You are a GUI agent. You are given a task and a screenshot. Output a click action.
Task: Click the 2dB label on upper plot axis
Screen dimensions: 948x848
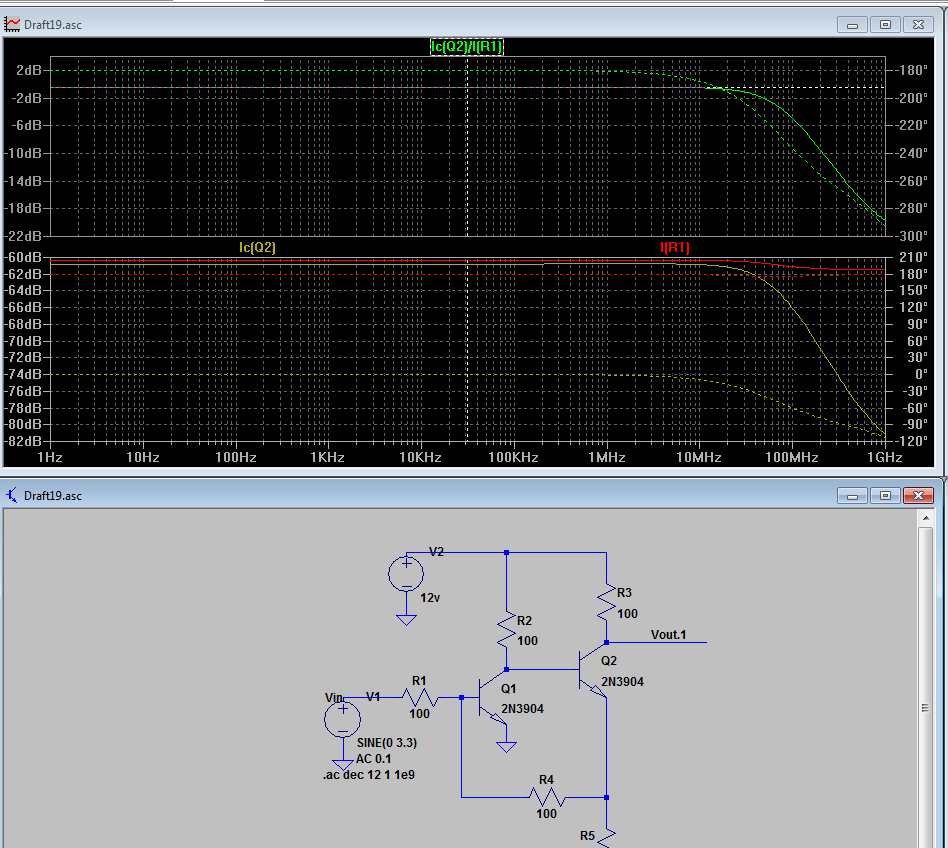pos(28,70)
